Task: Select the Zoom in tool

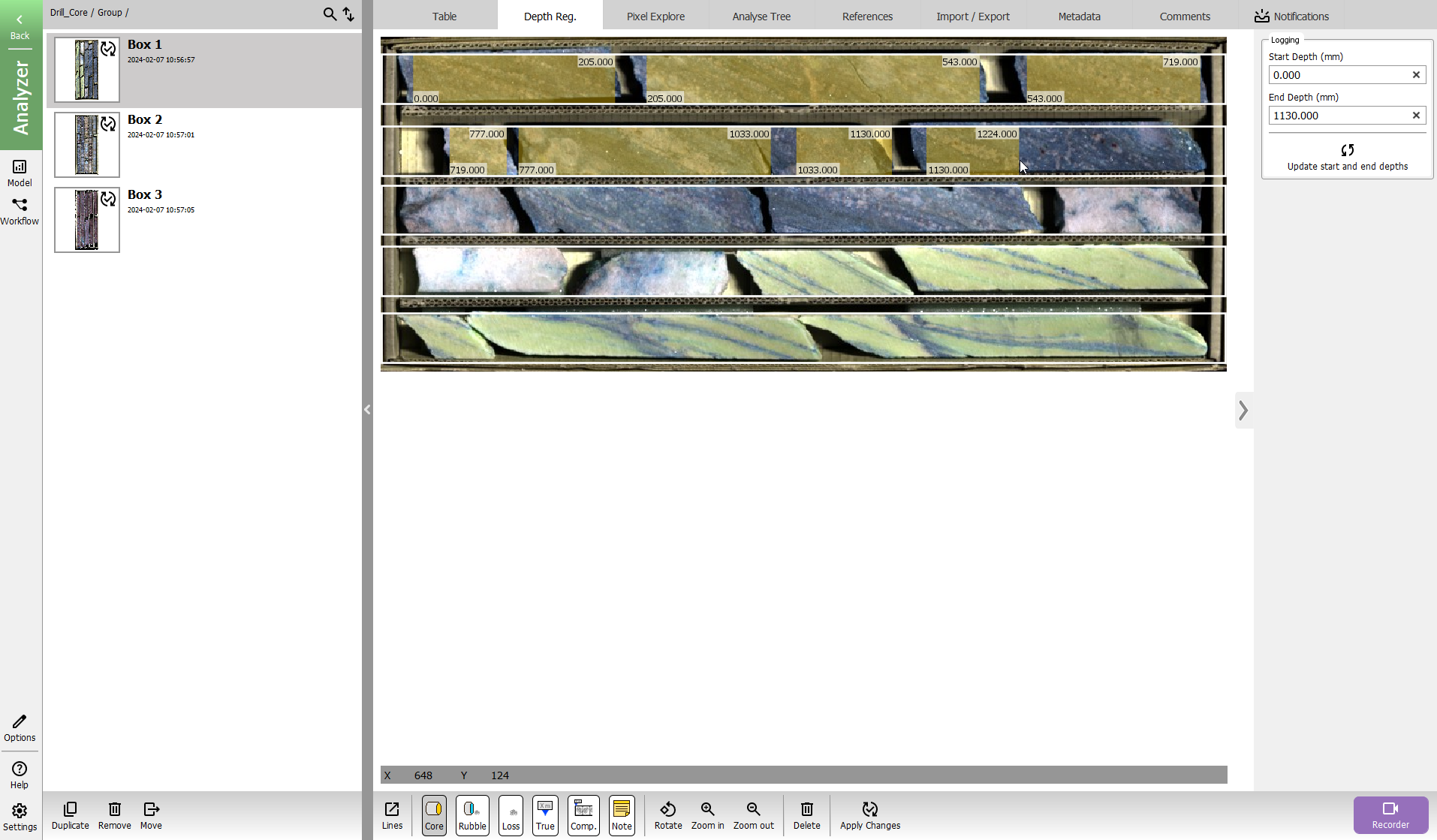Action: pos(706,815)
